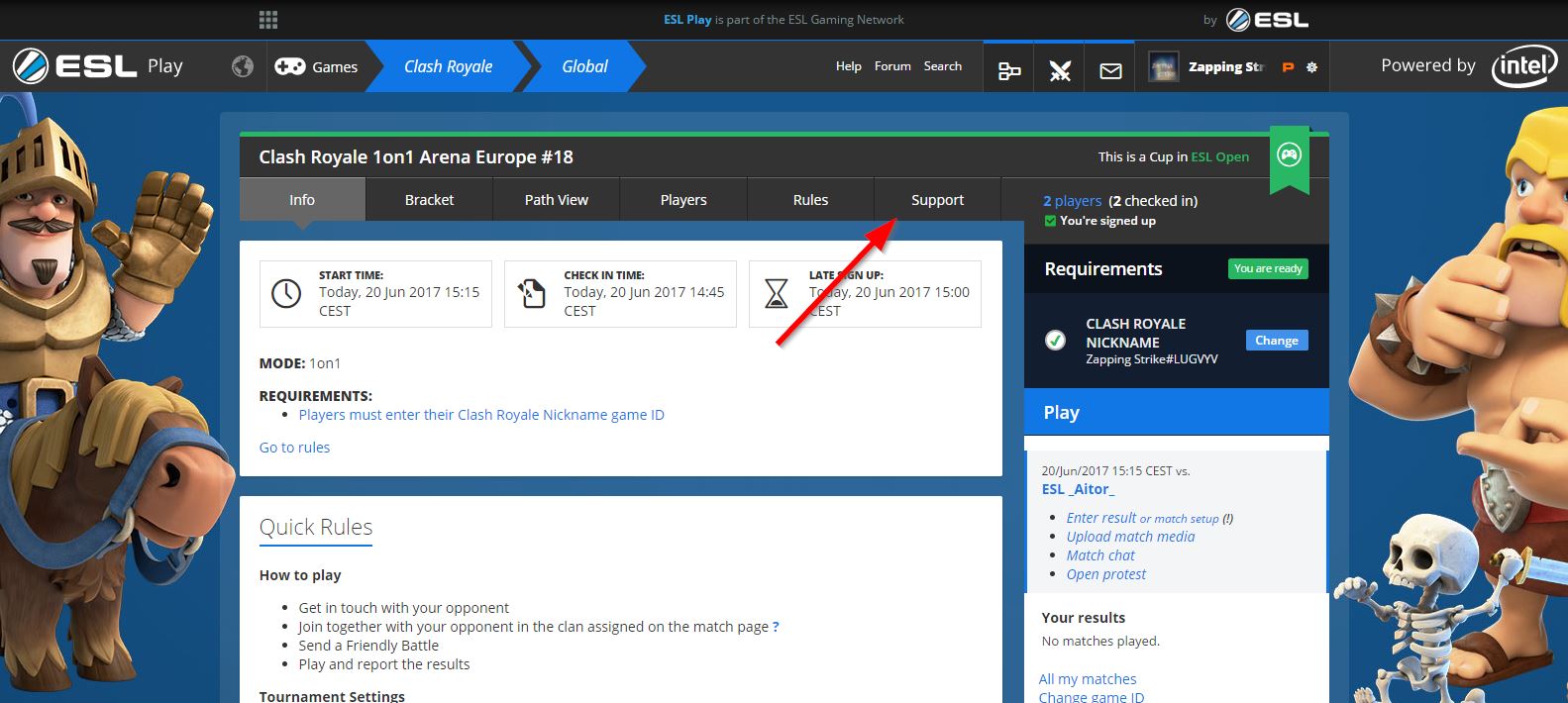Select Global in breadcrumb
The image size is (1568, 703).
[x=584, y=66]
